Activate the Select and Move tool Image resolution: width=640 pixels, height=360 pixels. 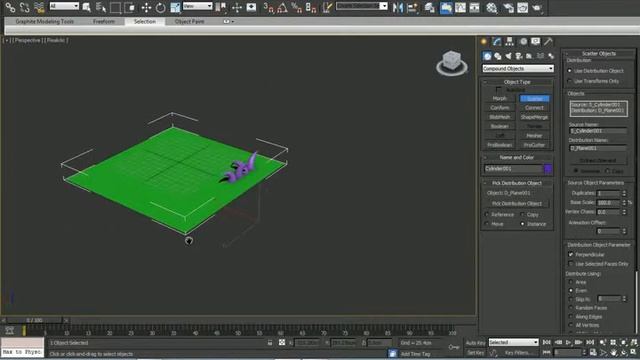pyautogui.click(x=146, y=7)
